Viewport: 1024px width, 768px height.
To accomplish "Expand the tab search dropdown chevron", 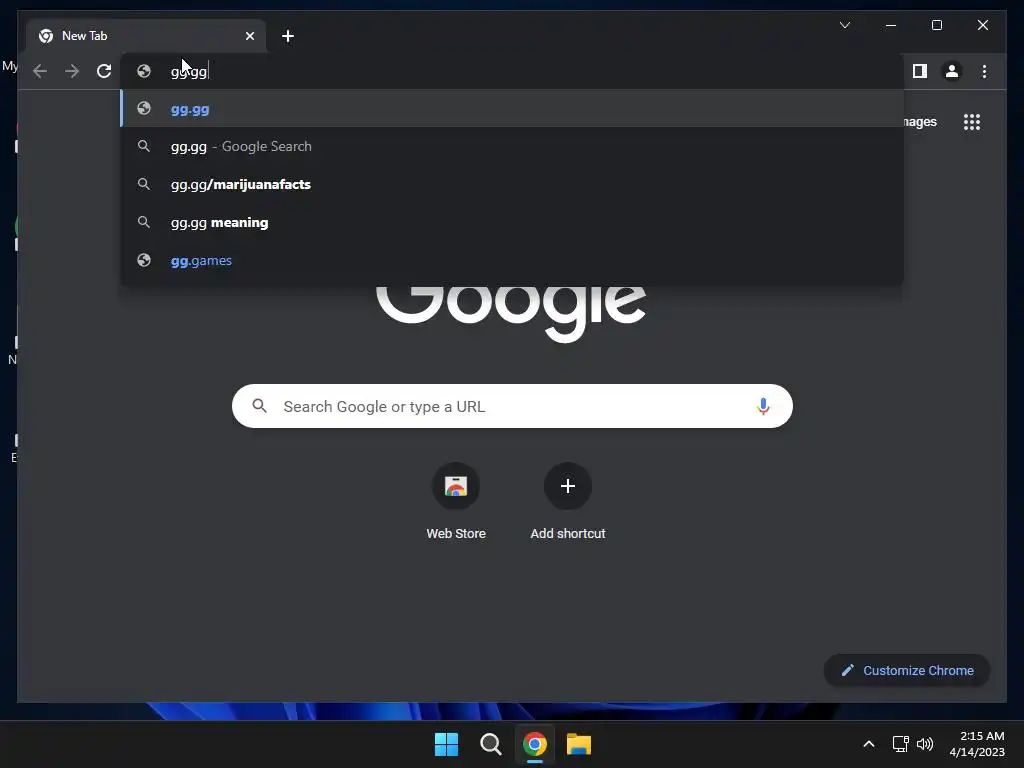I will click(844, 25).
